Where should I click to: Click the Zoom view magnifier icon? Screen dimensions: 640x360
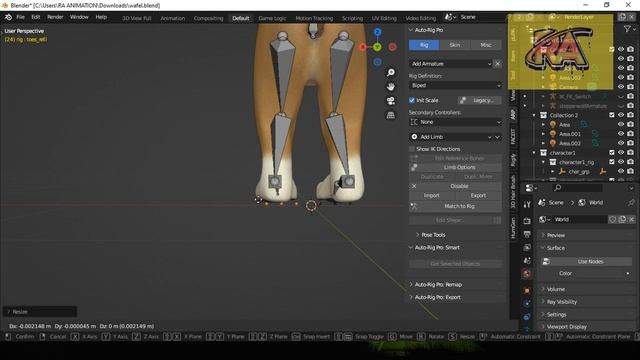pos(391,73)
